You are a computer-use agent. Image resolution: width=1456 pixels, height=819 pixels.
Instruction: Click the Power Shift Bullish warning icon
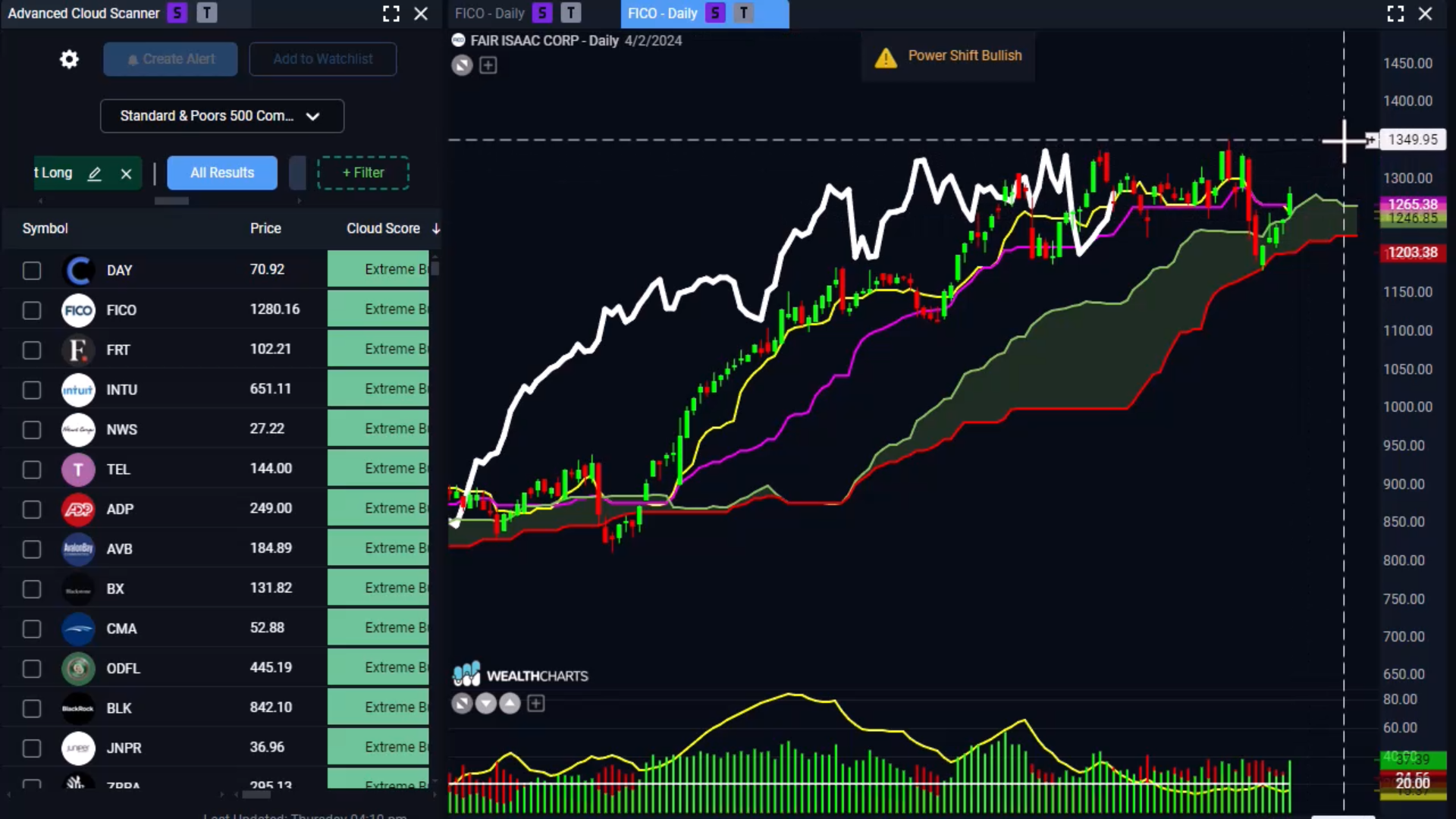pos(886,58)
